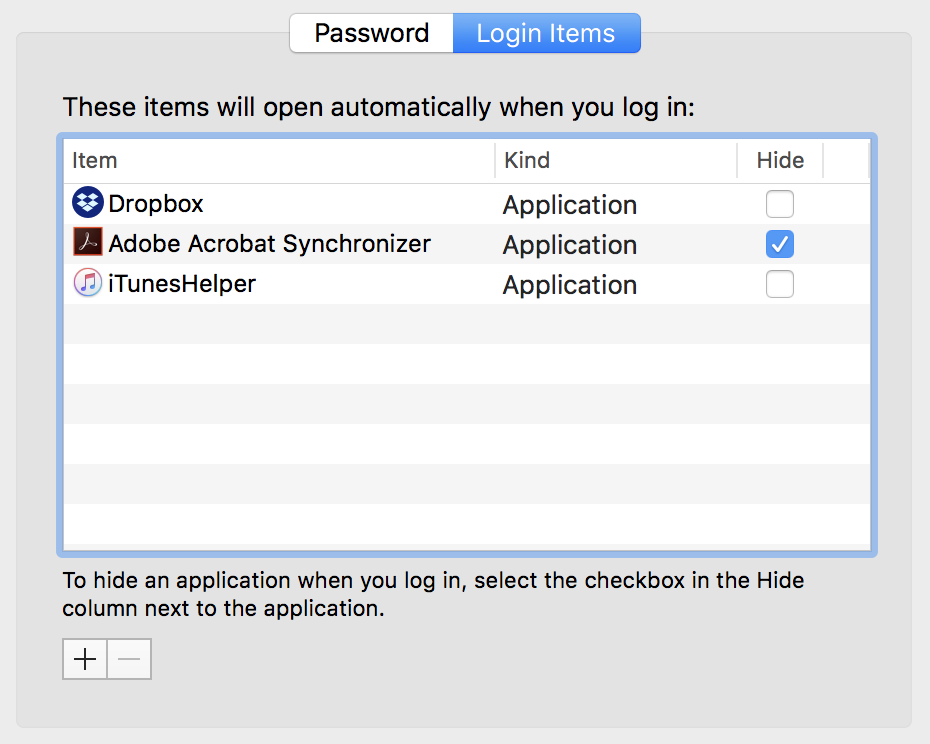Click the Kind column header
This screenshot has width=930, height=744.
coord(527,160)
